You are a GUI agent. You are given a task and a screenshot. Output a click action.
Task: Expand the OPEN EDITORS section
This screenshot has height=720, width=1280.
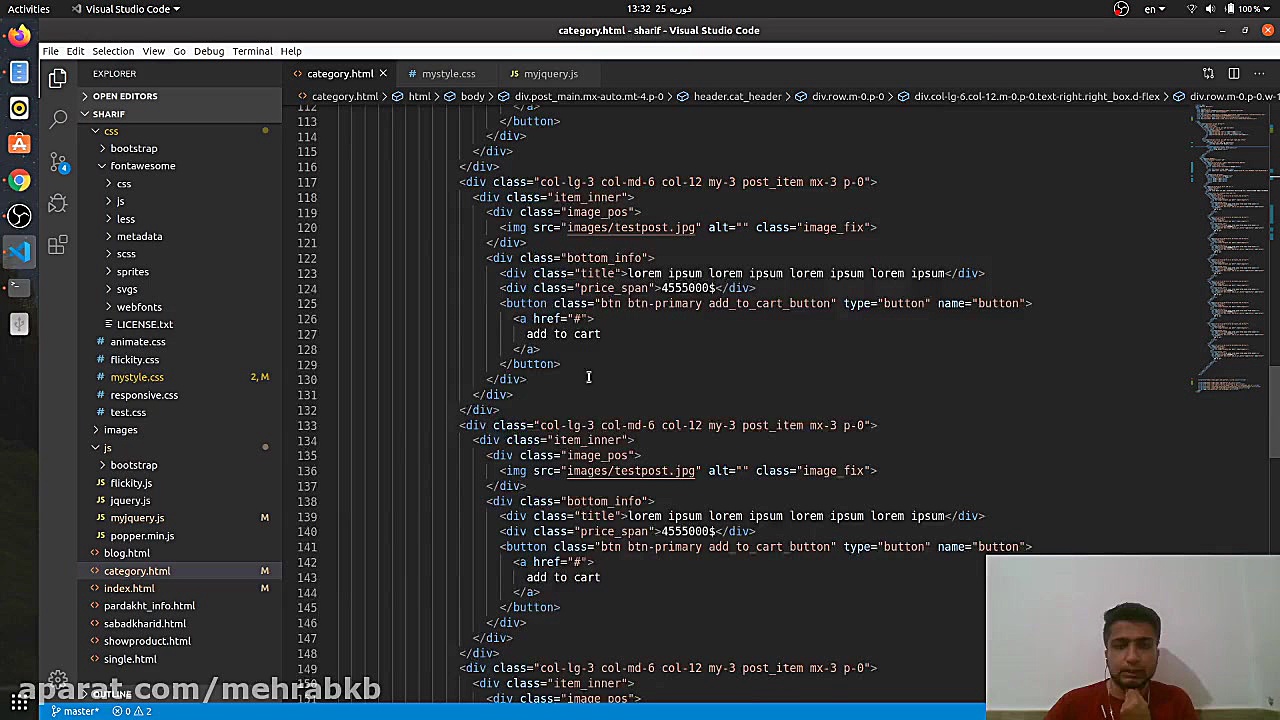tap(125, 96)
